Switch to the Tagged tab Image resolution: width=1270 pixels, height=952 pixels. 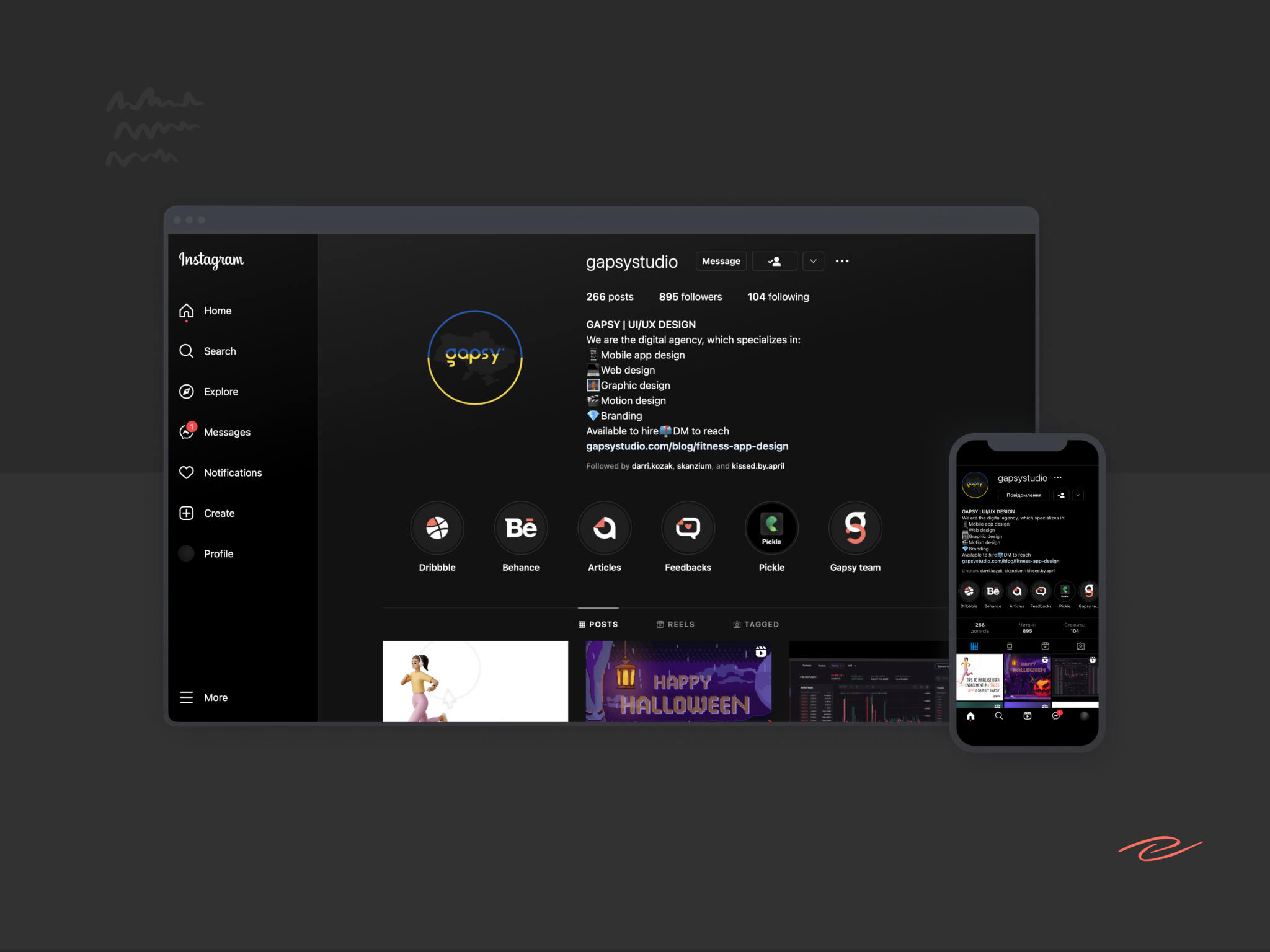[x=756, y=624]
